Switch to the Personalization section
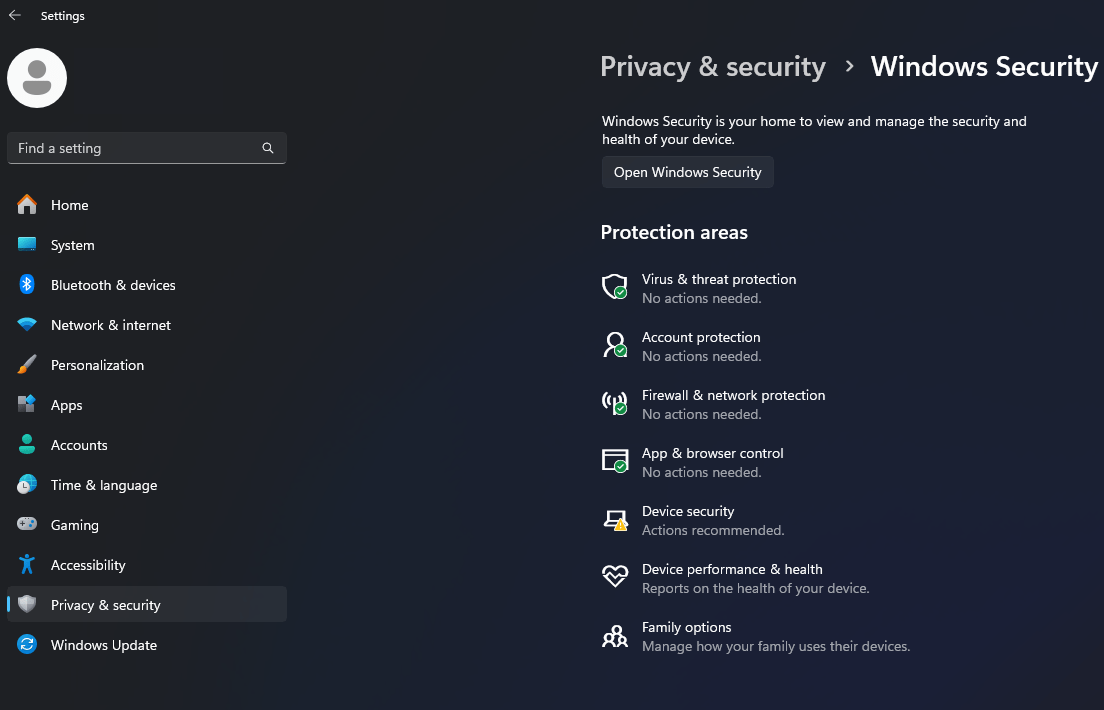Screen dimensions: 1104x710 coord(97,365)
